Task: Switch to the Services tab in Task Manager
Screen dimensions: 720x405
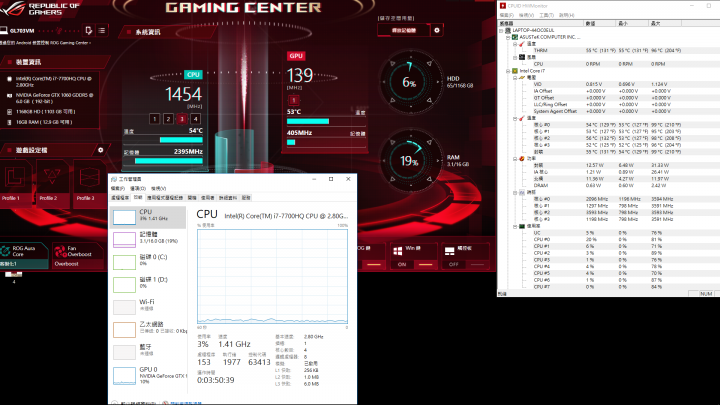Action: pyautogui.click(x=246, y=197)
